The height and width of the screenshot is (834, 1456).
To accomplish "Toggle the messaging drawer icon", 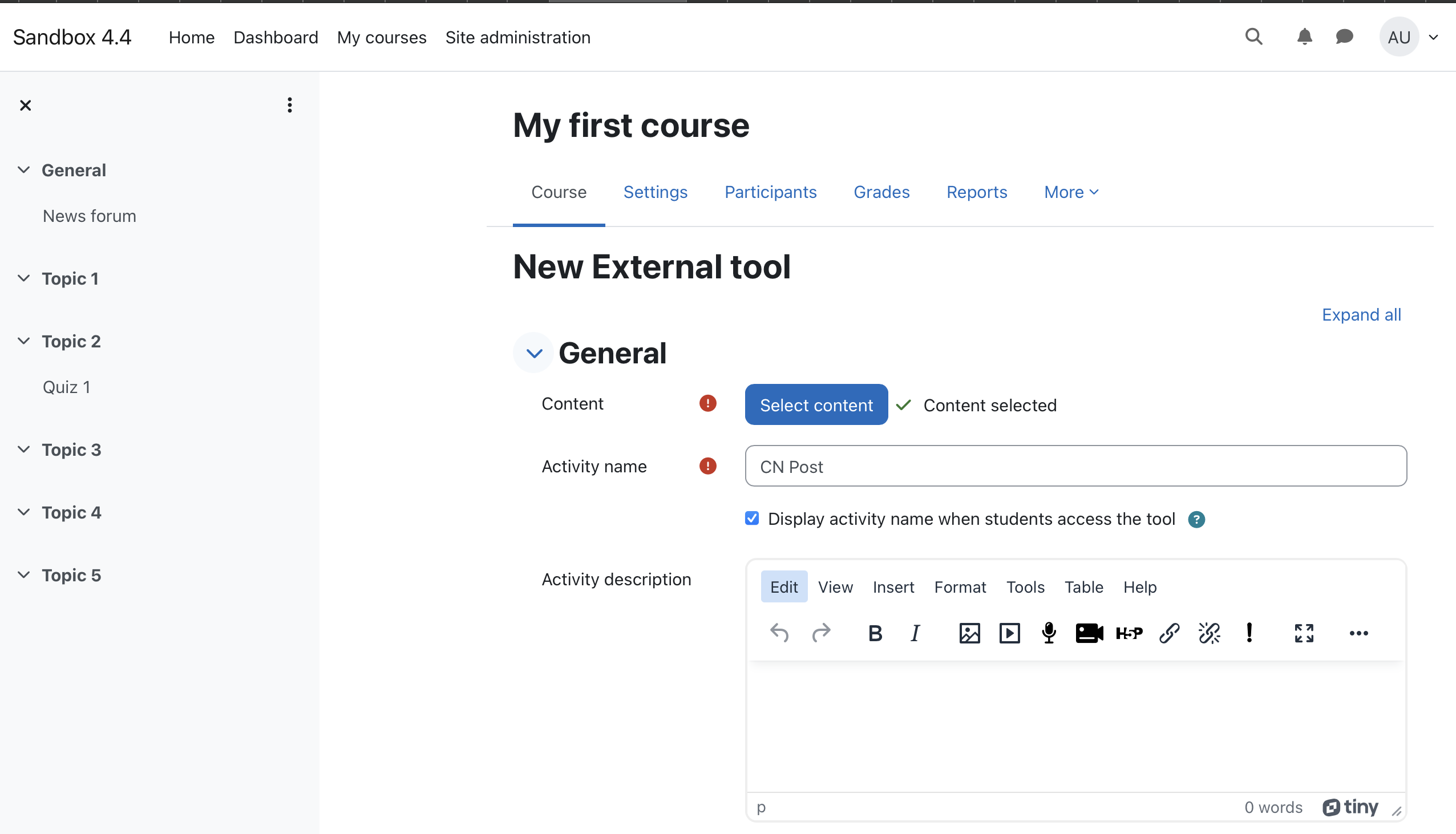I will coord(1344,37).
